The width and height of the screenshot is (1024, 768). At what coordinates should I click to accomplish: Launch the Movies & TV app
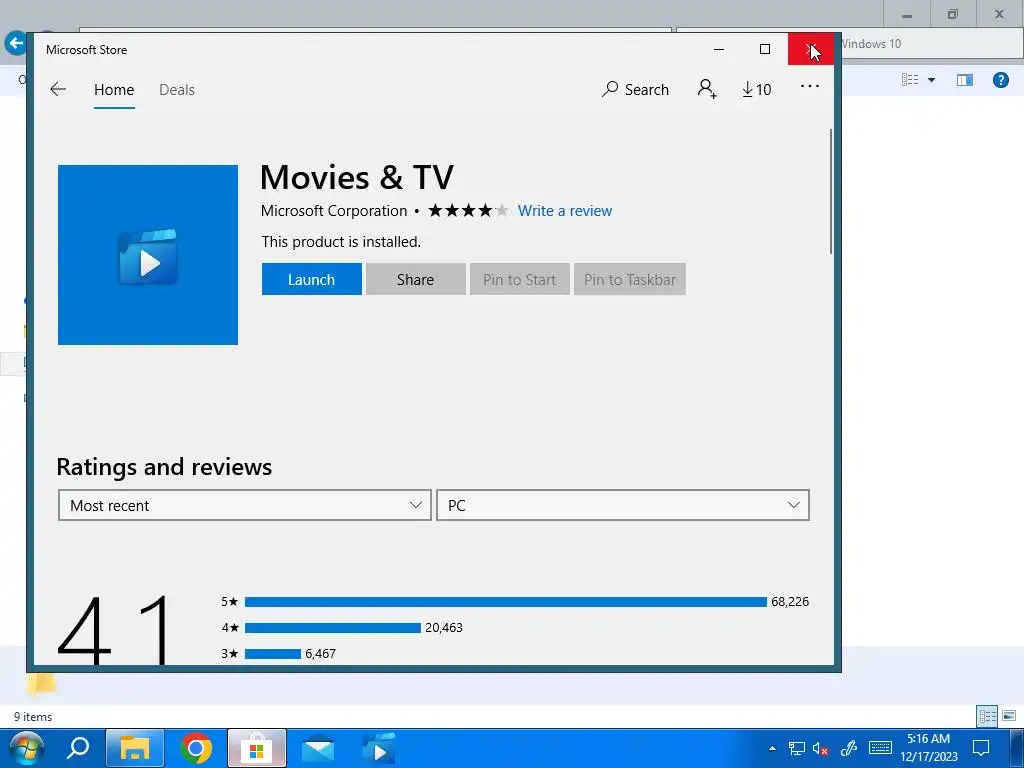point(312,279)
